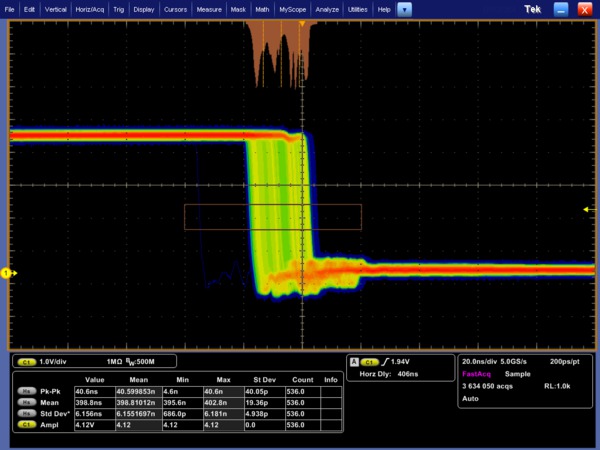Open the Measure menu
This screenshot has height=450, width=600.
click(209, 9)
